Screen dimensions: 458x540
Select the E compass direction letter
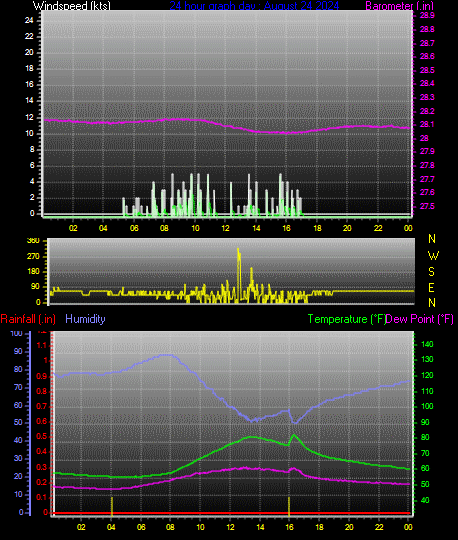431,288
